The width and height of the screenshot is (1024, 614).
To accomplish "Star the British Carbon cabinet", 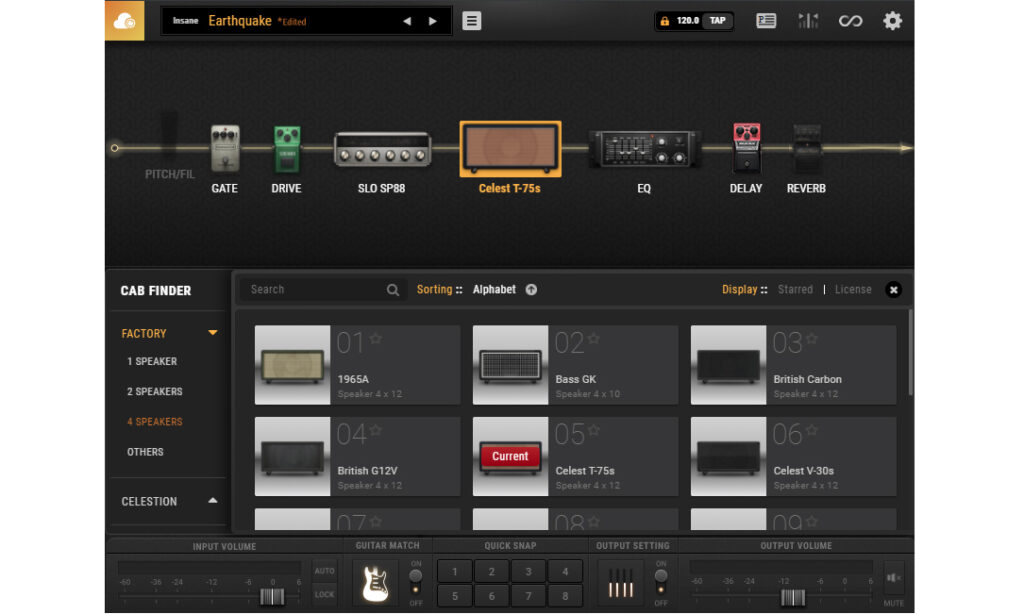I will coord(812,338).
